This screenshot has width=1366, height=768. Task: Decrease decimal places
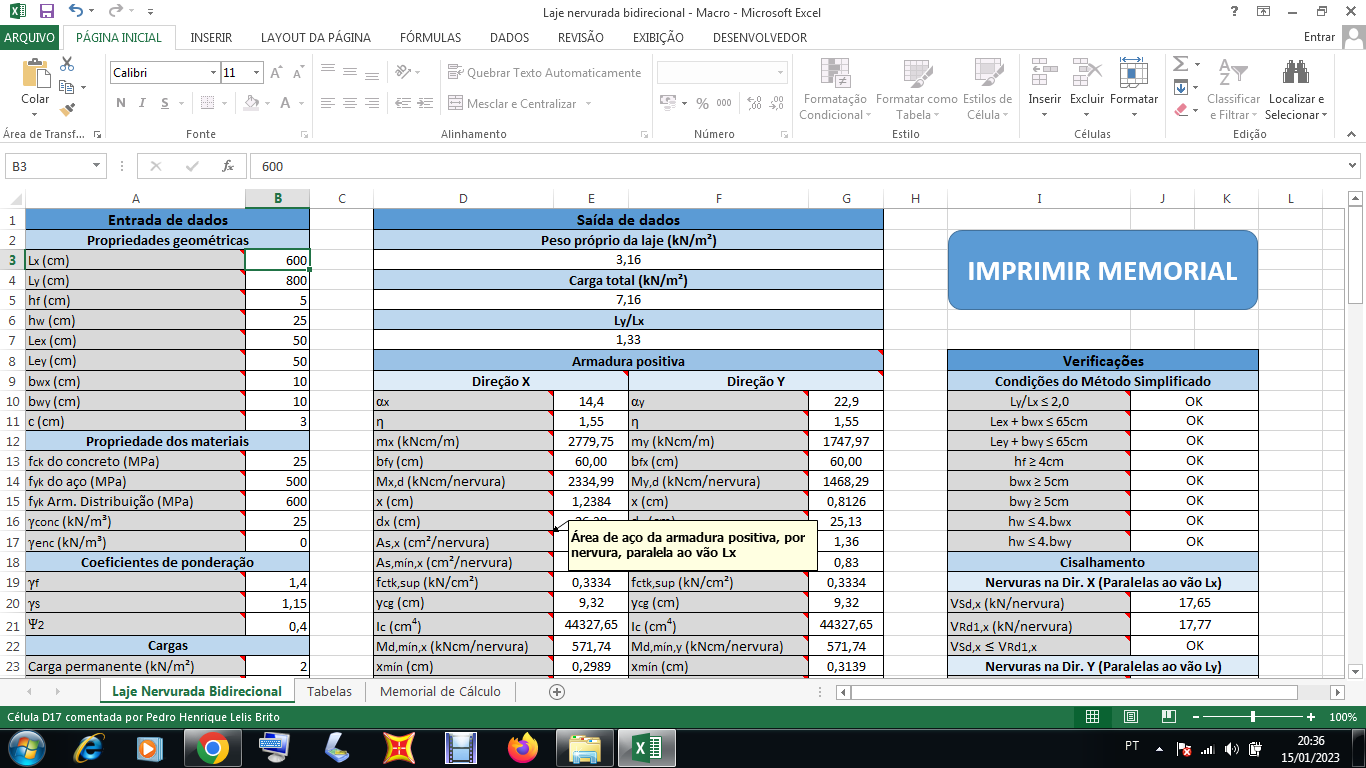click(x=776, y=103)
